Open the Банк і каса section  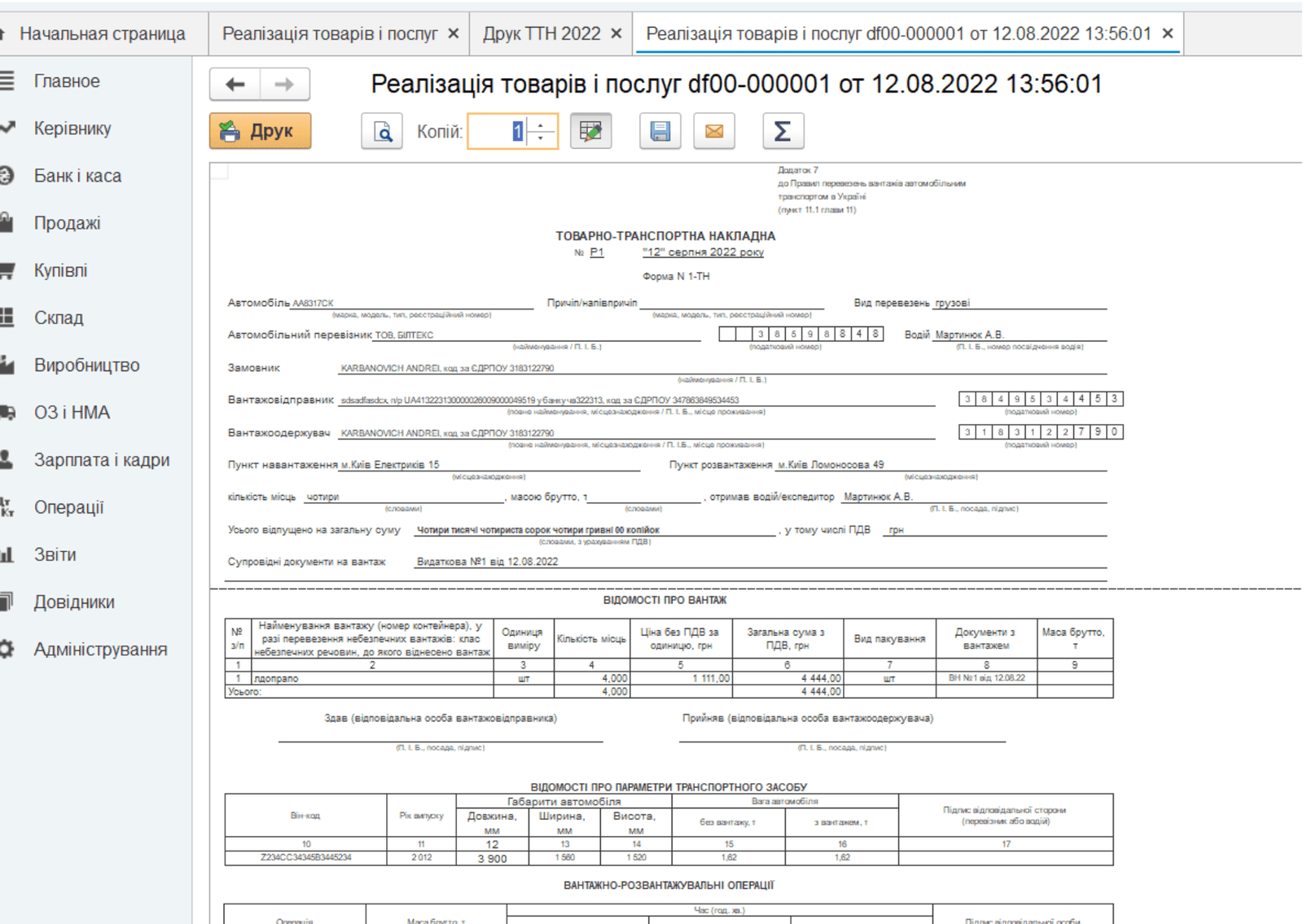pos(77,176)
